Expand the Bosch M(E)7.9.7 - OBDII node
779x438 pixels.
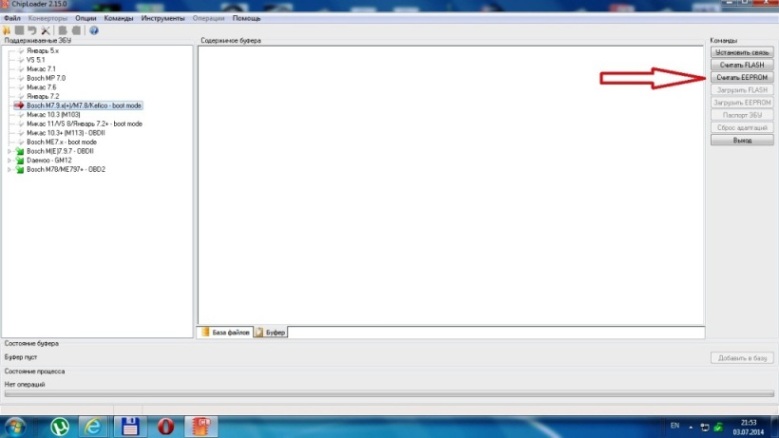[x=10, y=151]
